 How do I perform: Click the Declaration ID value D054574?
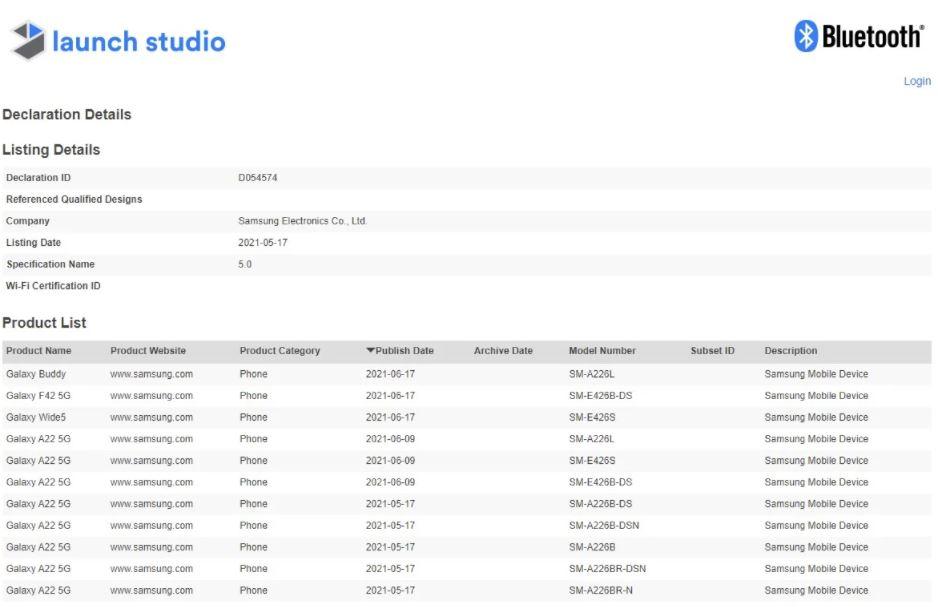[258, 178]
